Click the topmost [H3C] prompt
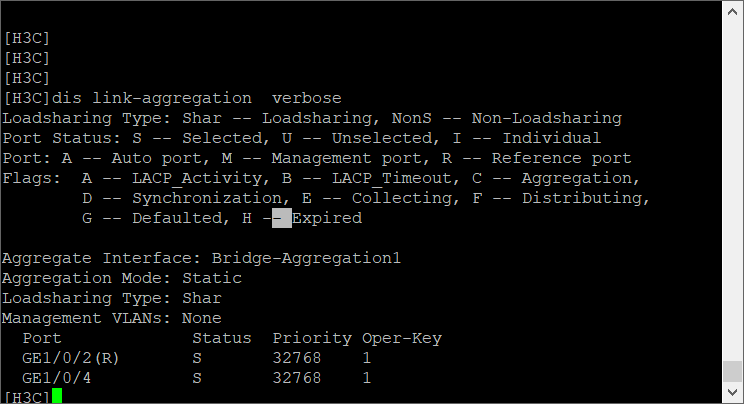The height and width of the screenshot is (404, 744). (26, 38)
